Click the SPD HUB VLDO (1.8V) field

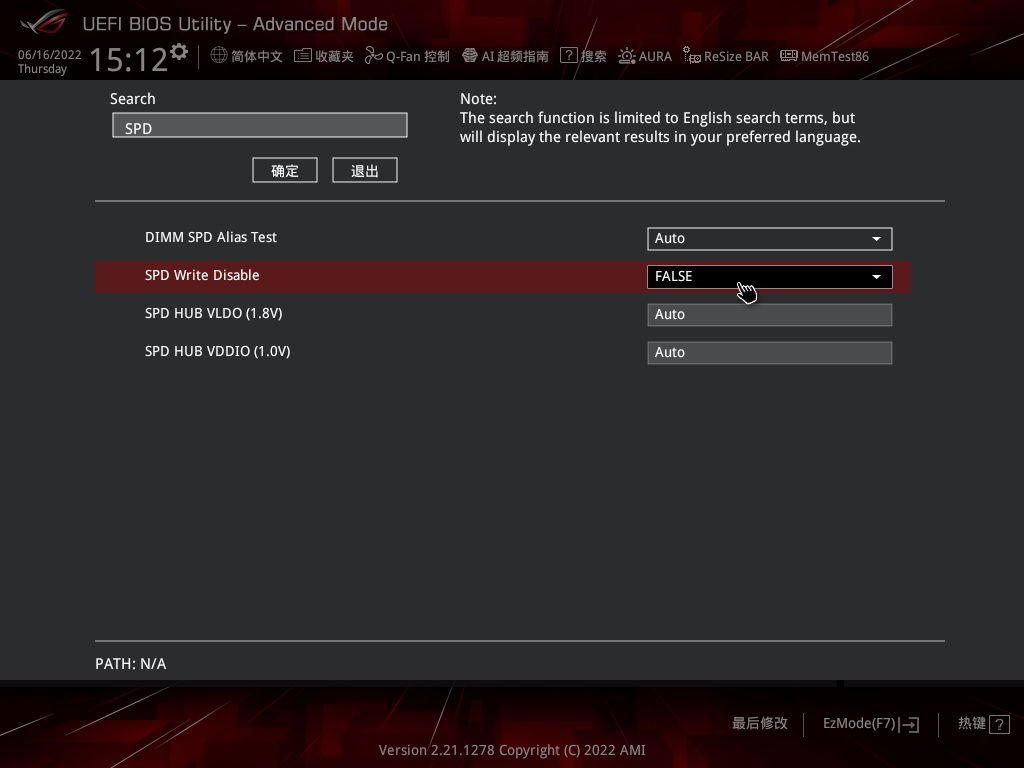(769, 314)
